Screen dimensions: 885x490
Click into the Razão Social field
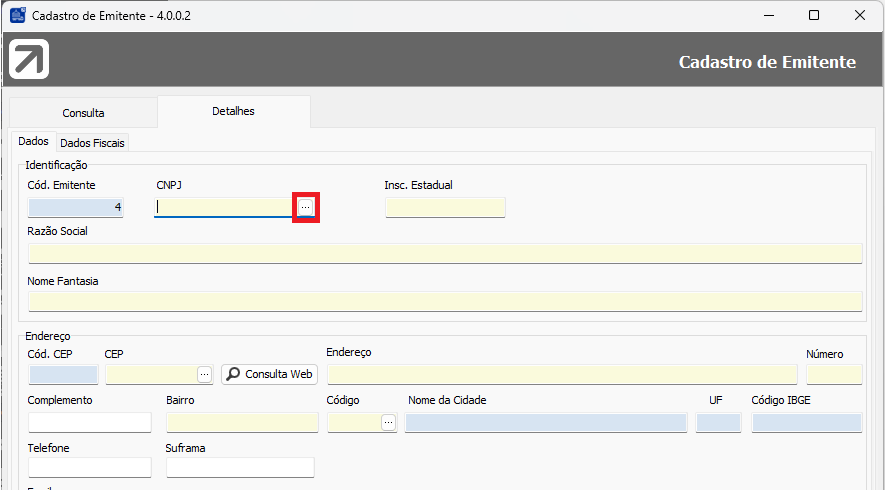point(445,253)
